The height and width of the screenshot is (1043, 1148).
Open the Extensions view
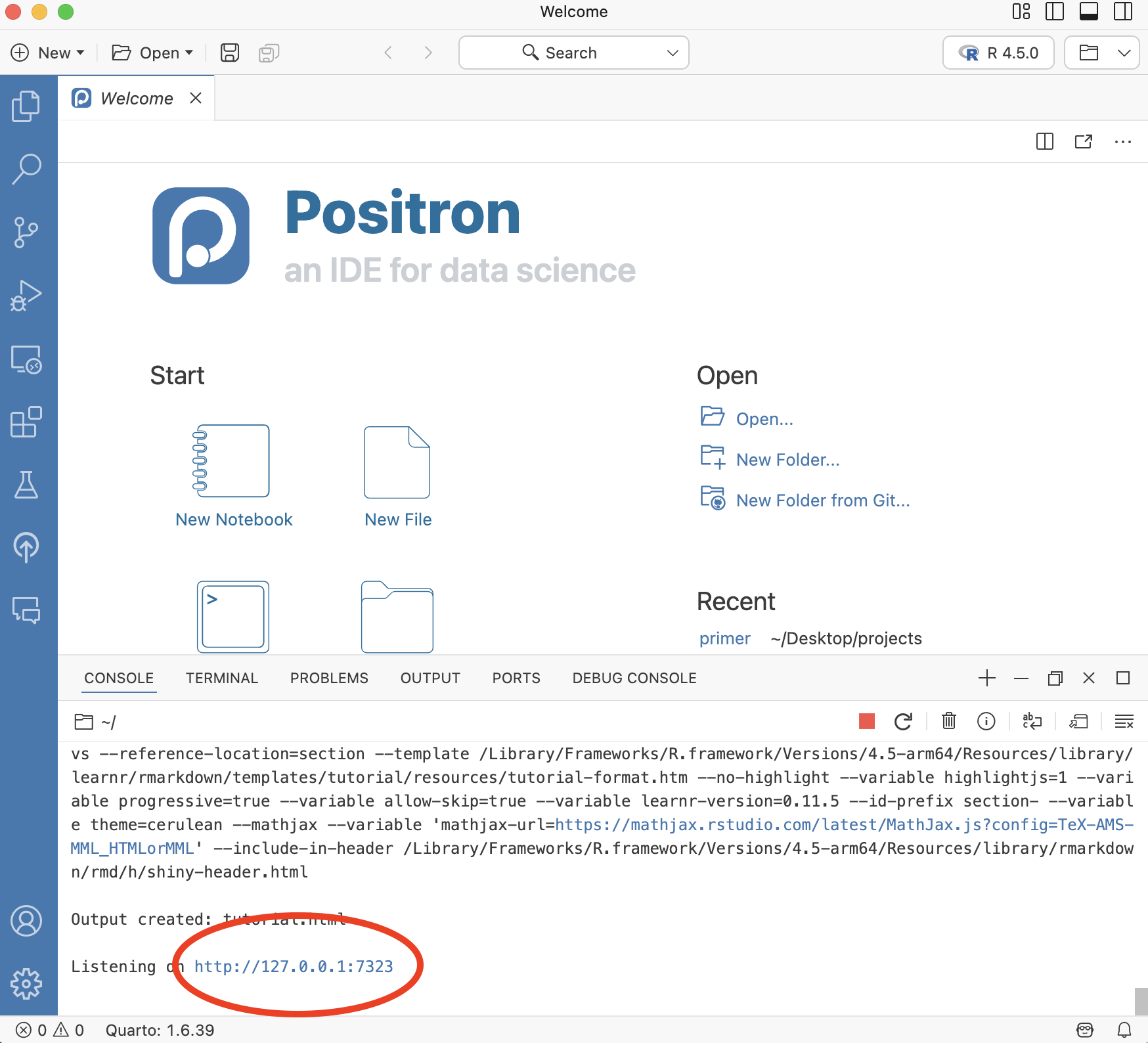coord(26,422)
